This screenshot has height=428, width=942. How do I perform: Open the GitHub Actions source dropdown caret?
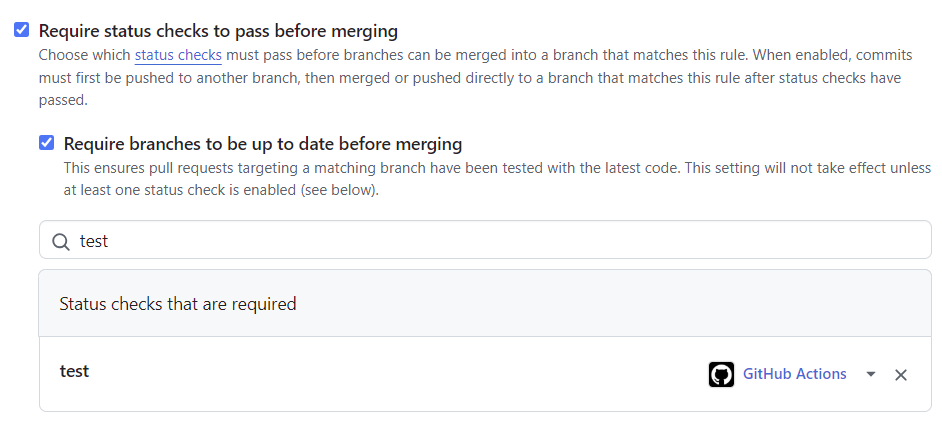(871, 374)
